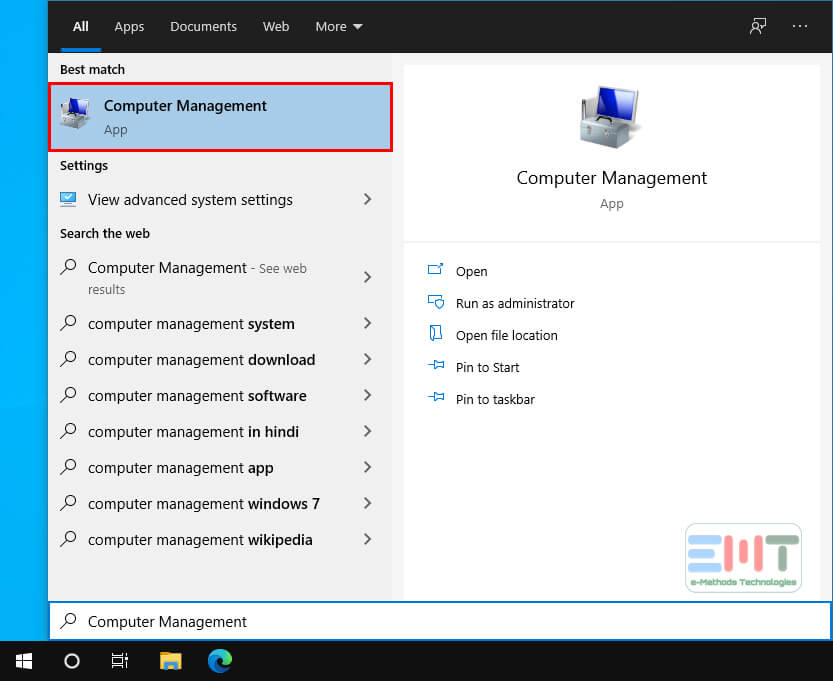Choose Run as administrator

[515, 303]
